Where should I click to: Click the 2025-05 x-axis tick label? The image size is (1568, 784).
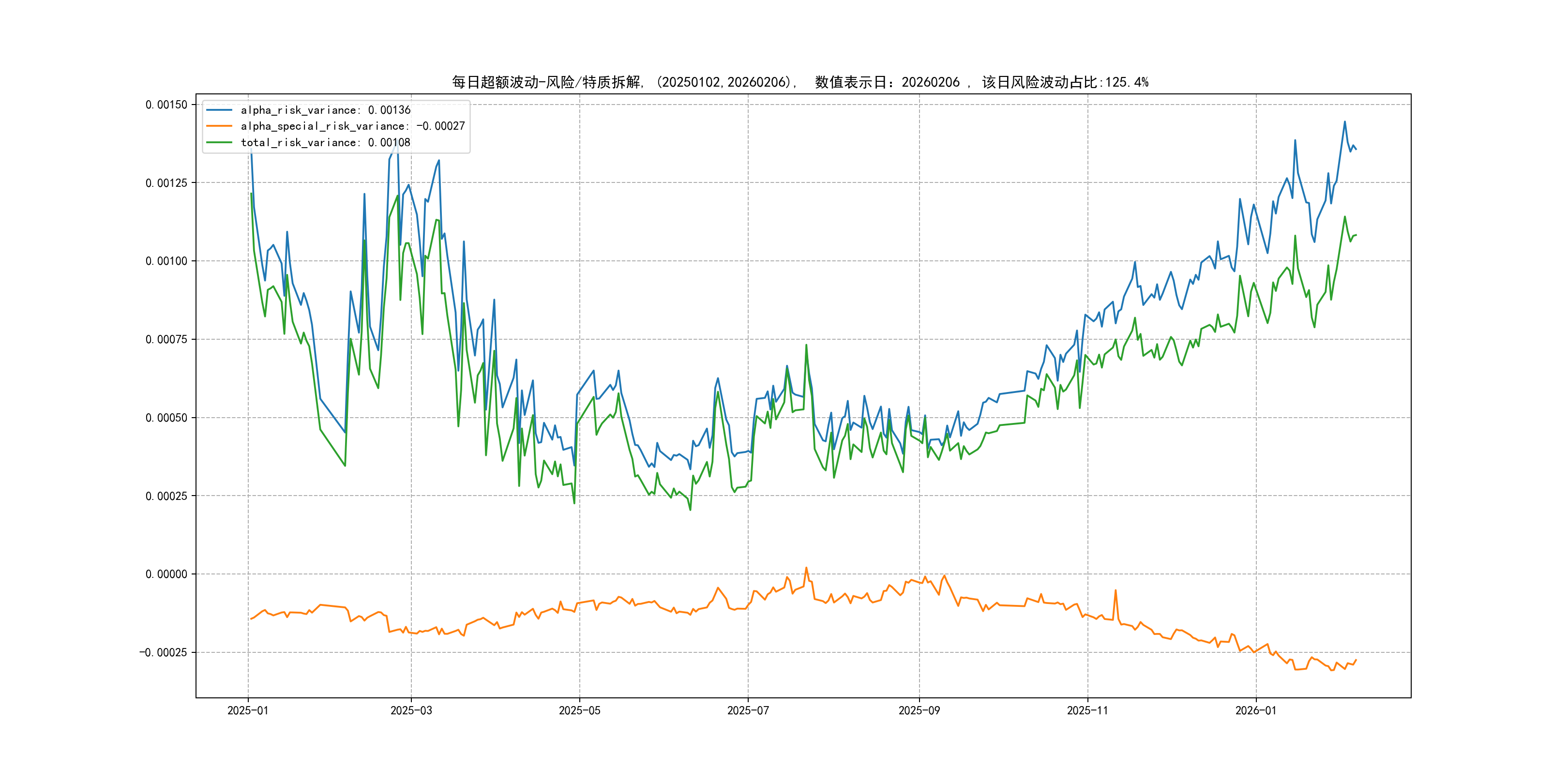(x=579, y=710)
